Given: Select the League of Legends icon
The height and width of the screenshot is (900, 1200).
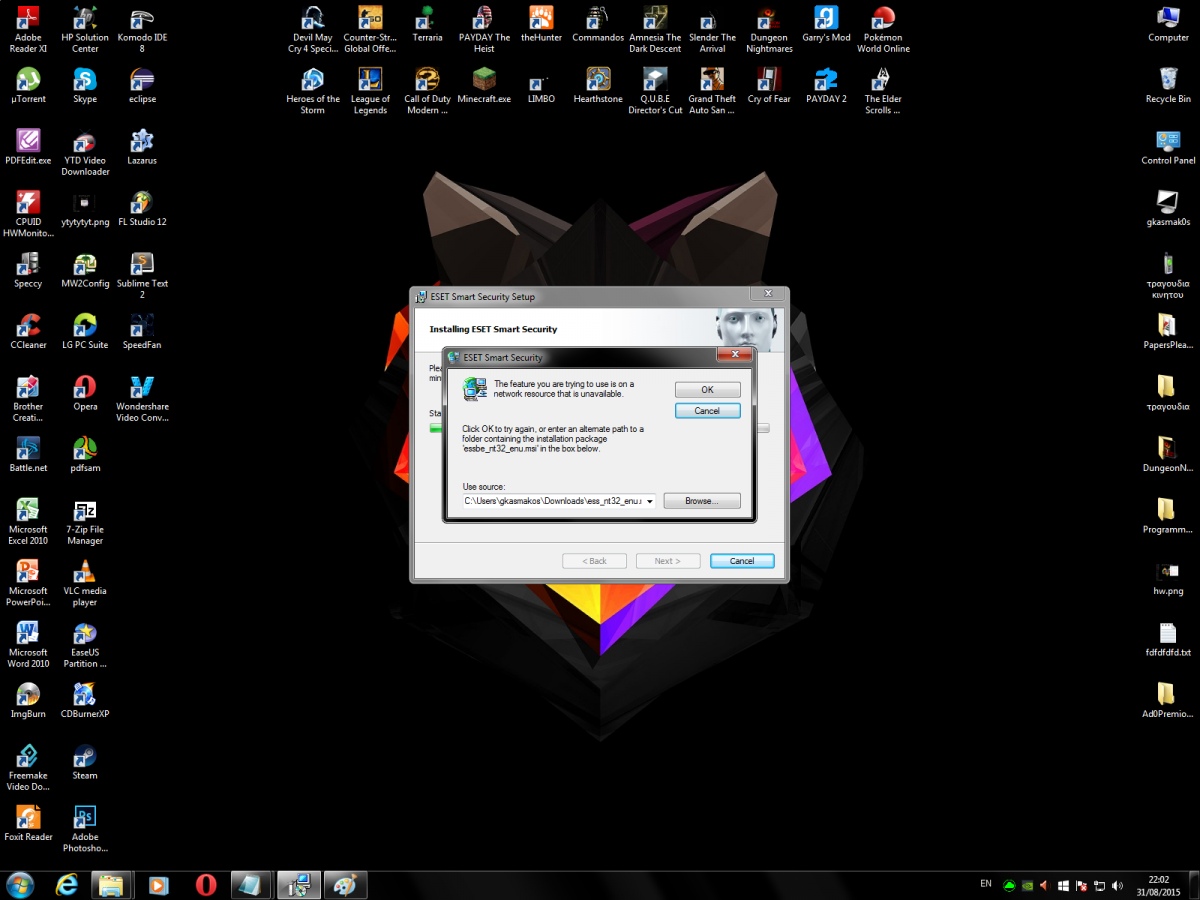Looking at the screenshot, I should click(370, 92).
